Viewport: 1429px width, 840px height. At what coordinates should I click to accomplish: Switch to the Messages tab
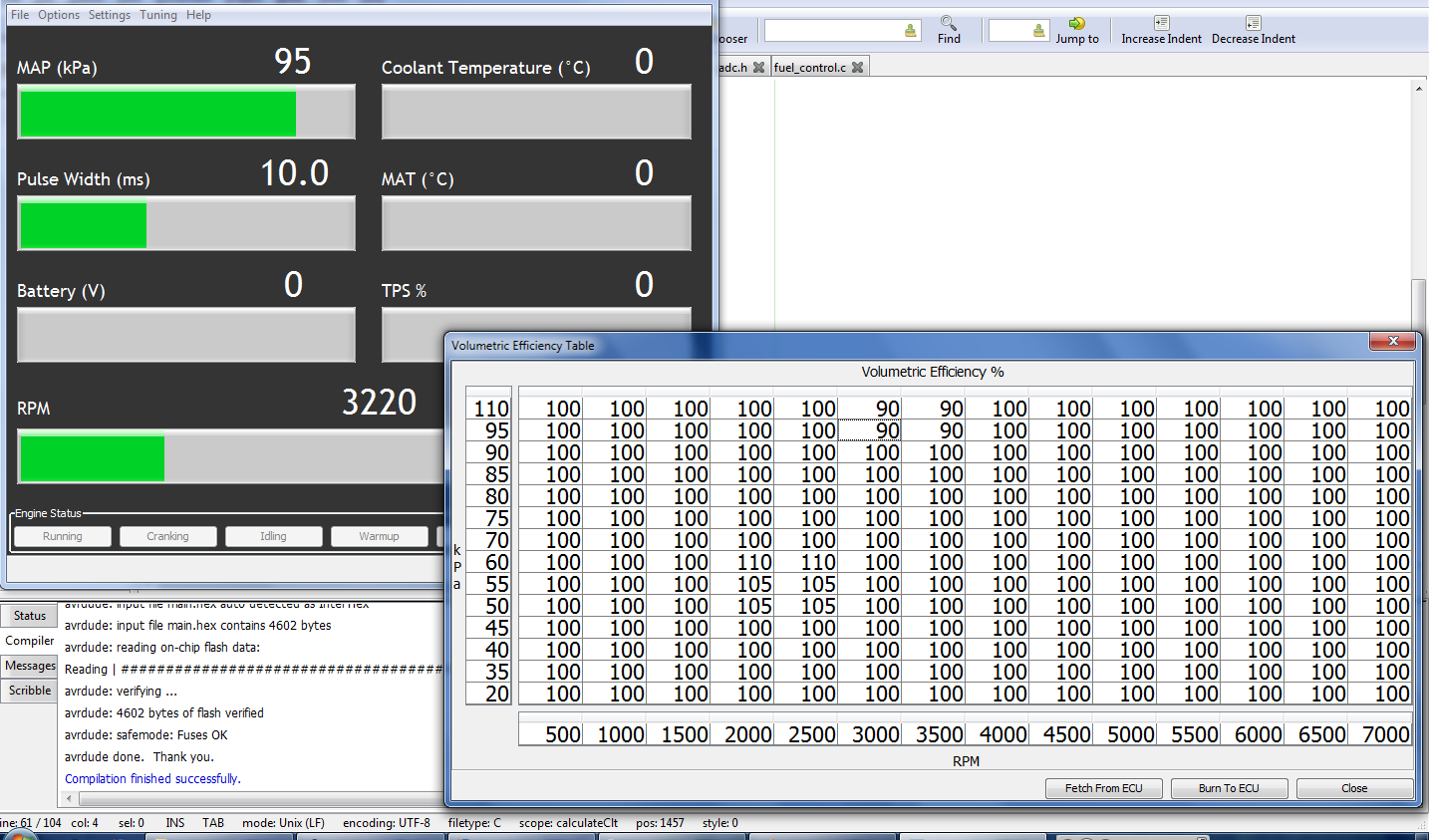point(30,666)
